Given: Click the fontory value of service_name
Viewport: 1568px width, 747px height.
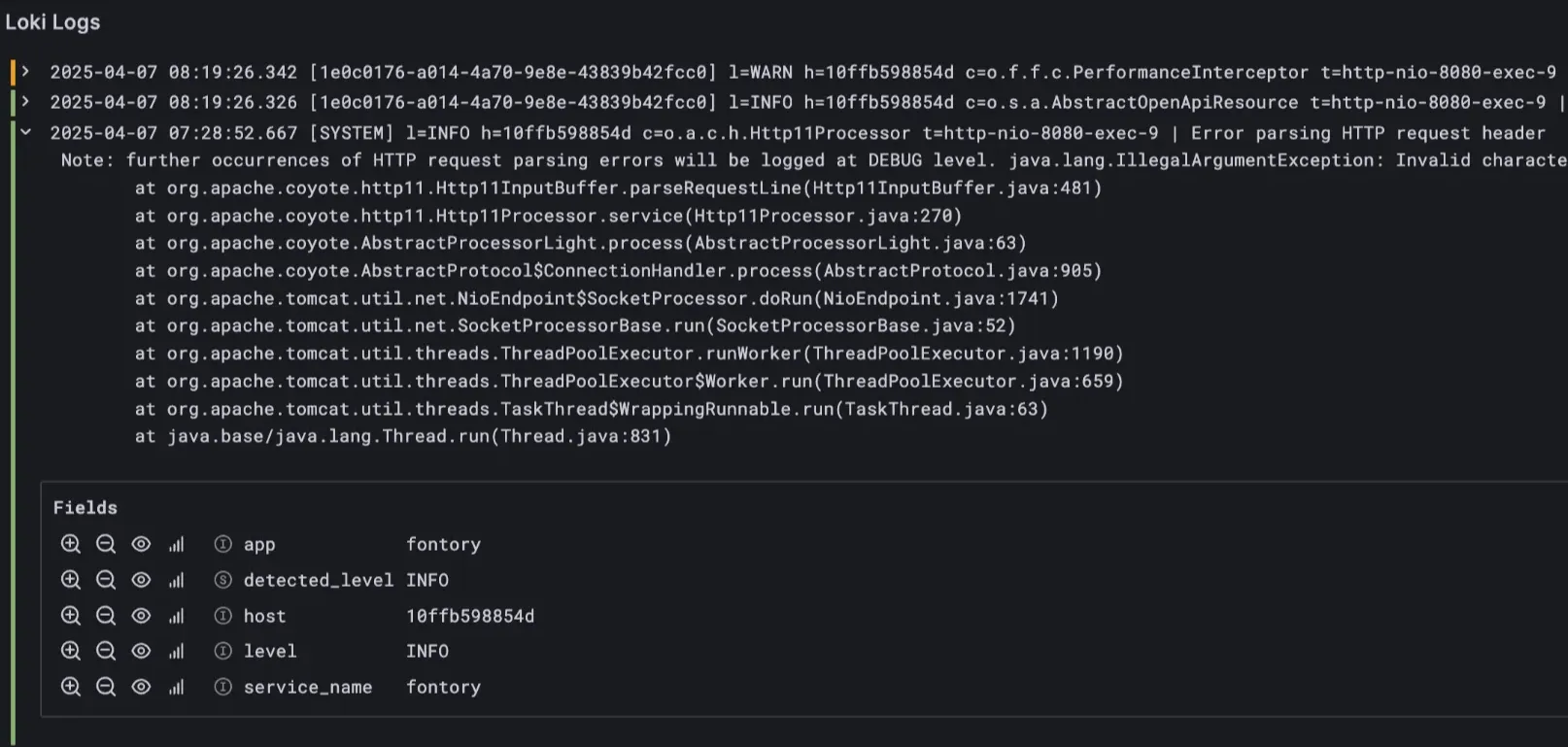Looking at the screenshot, I should 443,687.
